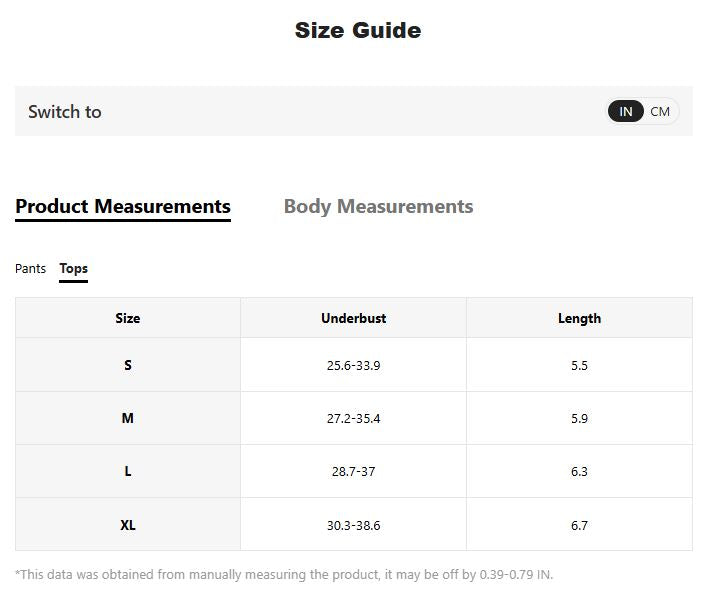Click the Length column header
The image size is (716, 594).
[x=579, y=318]
